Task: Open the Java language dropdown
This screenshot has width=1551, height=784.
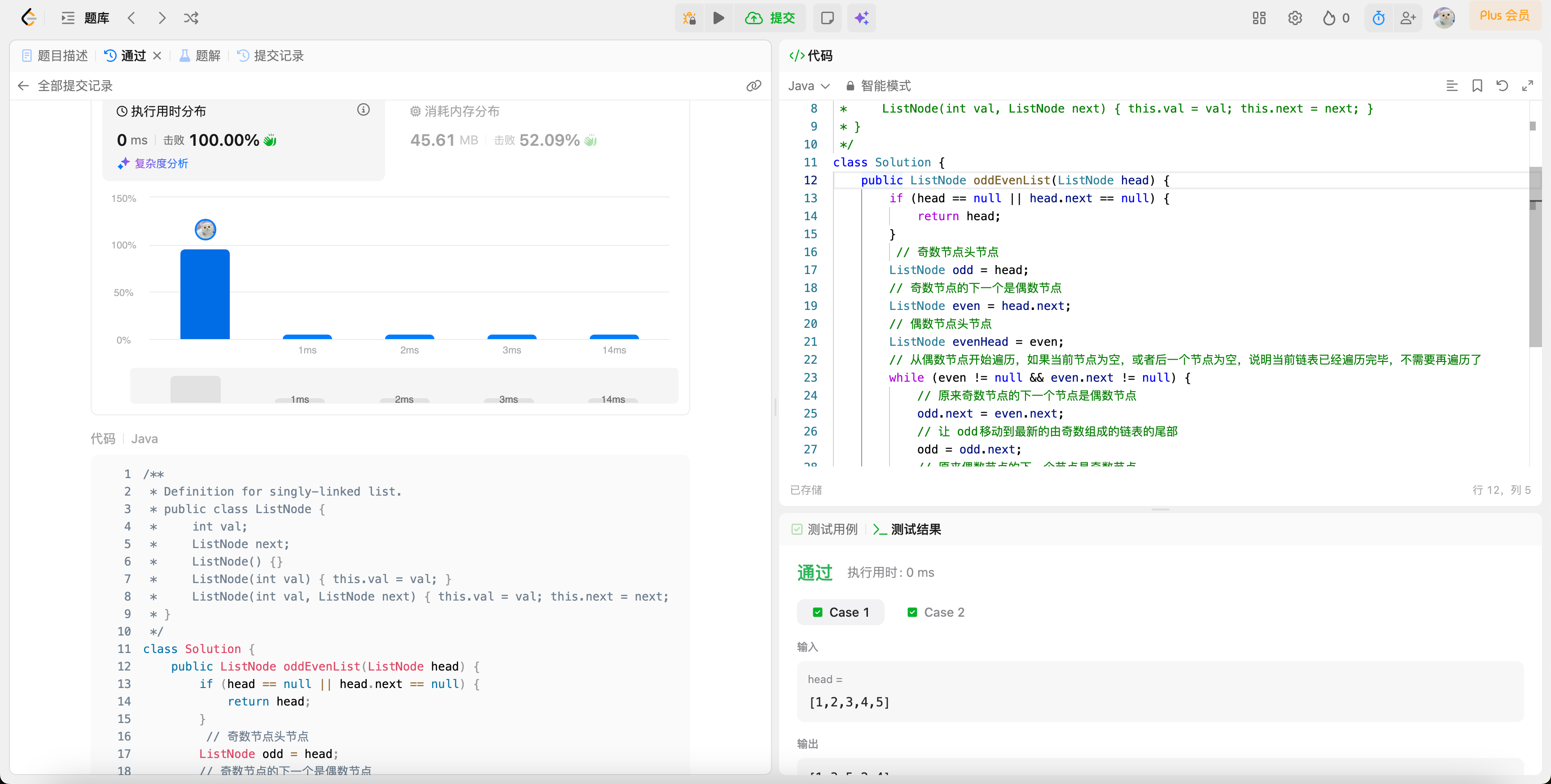Action: pyautogui.click(x=809, y=86)
